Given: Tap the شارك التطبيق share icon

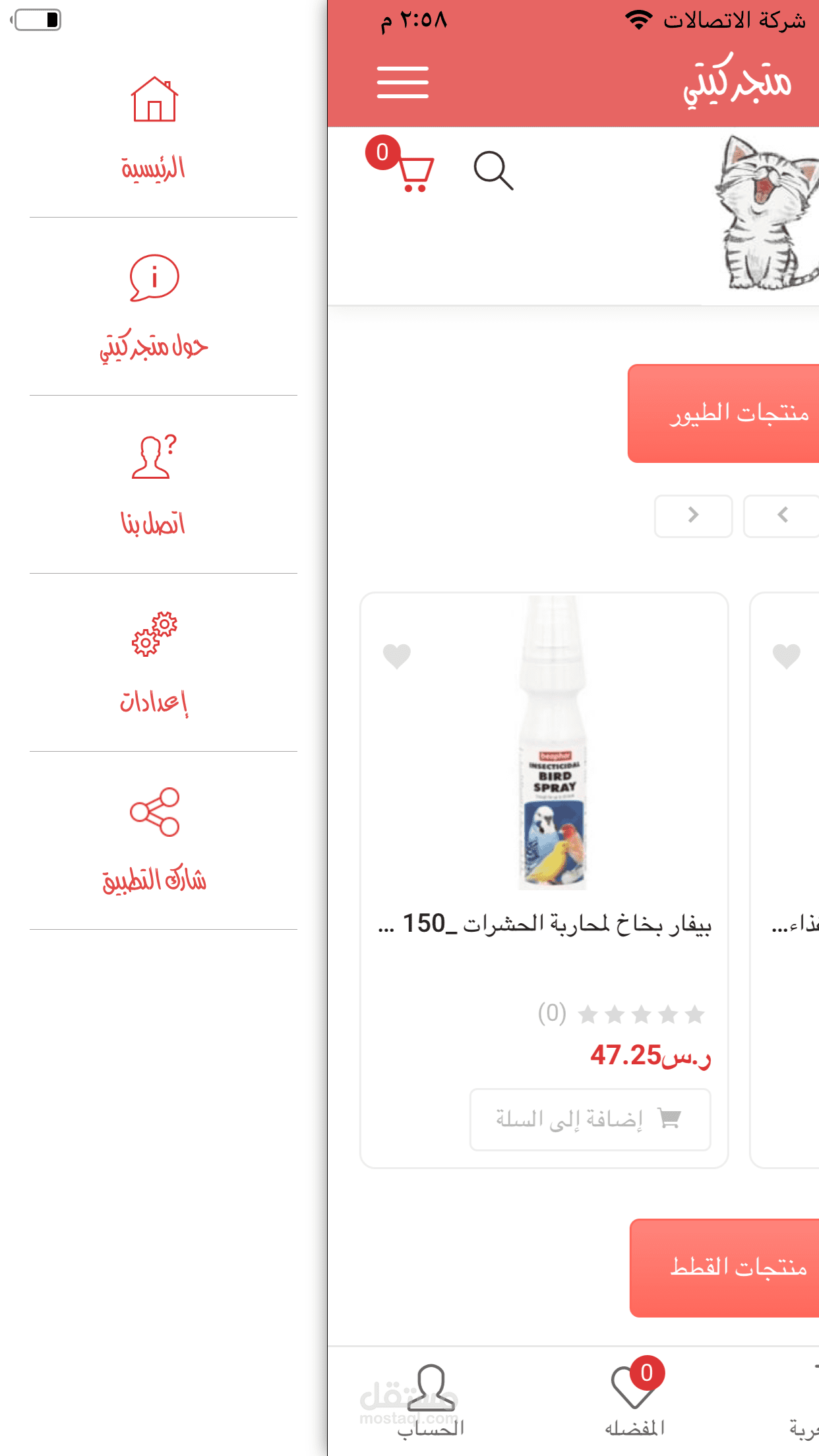Looking at the screenshot, I should point(154,812).
